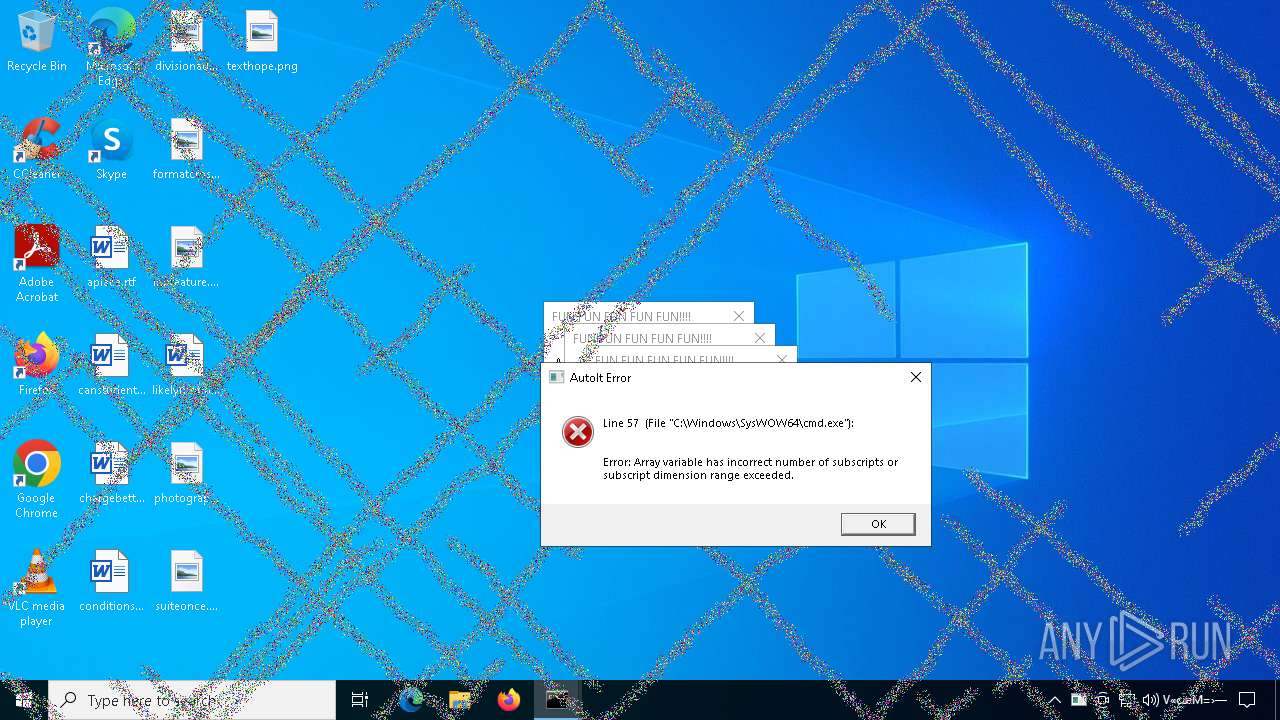Click the taskbar search box

(x=192, y=700)
